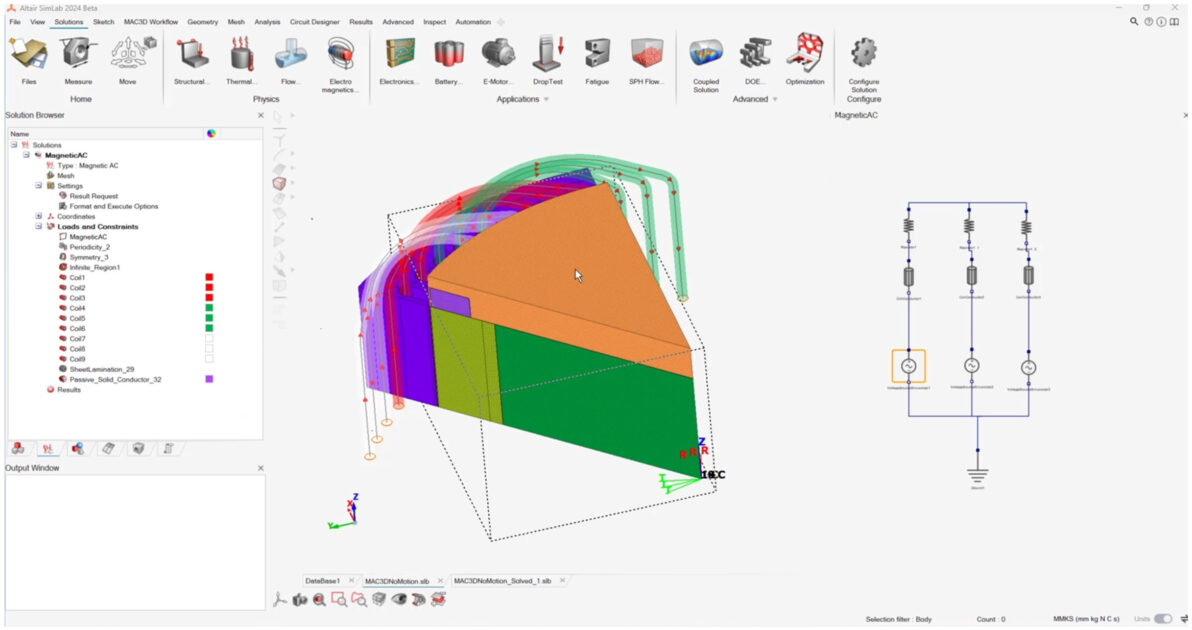Image resolution: width=1192 pixels, height=630 pixels.
Task: Collapse the Loads and Constraints tree node
Action: (39, 226)
